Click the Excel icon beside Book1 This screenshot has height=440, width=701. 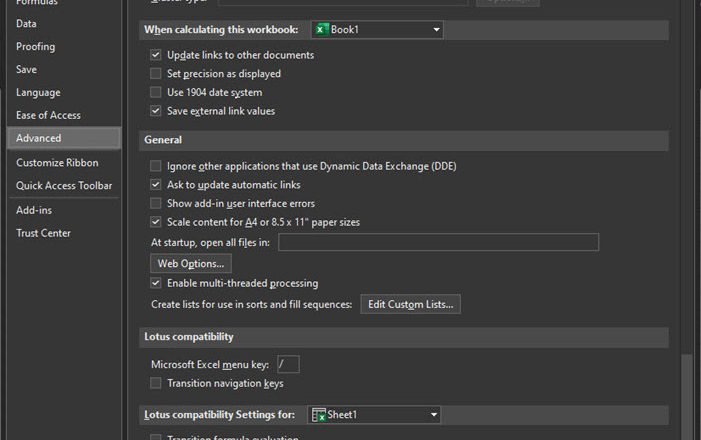pos(321,30)
